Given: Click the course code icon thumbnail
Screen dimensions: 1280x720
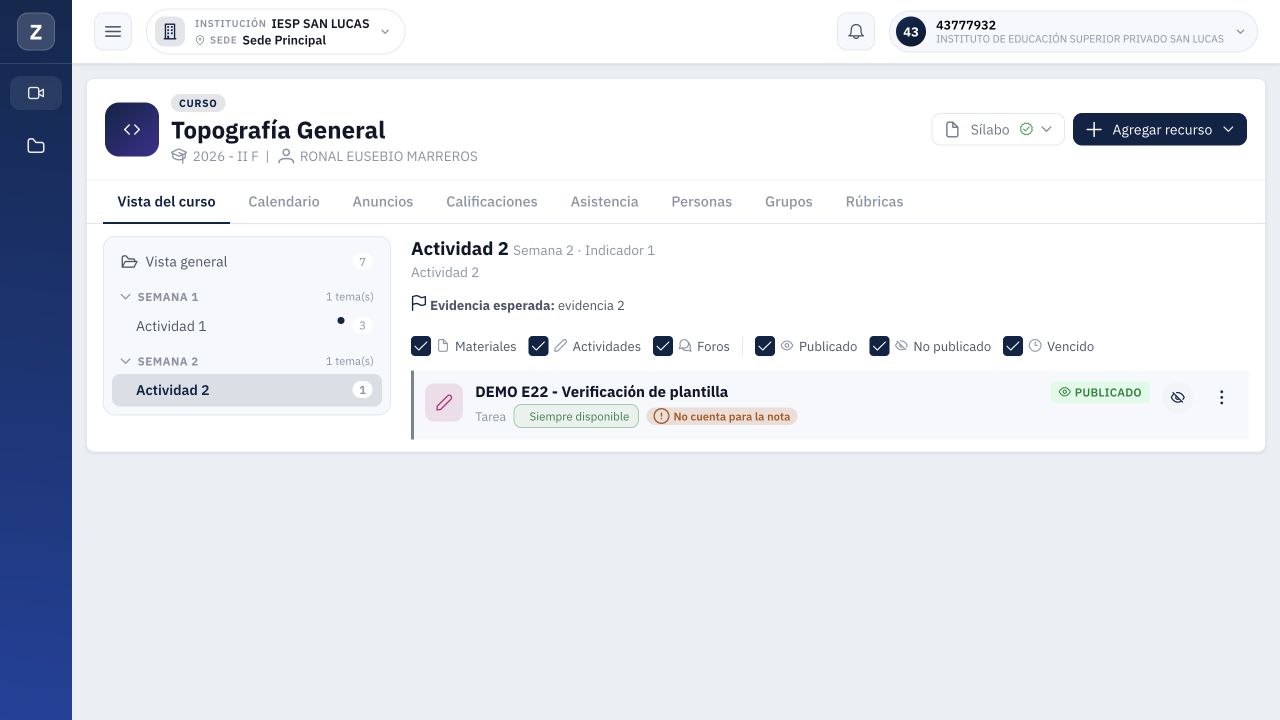Looking at the screenshot, I should coord(132,130).
